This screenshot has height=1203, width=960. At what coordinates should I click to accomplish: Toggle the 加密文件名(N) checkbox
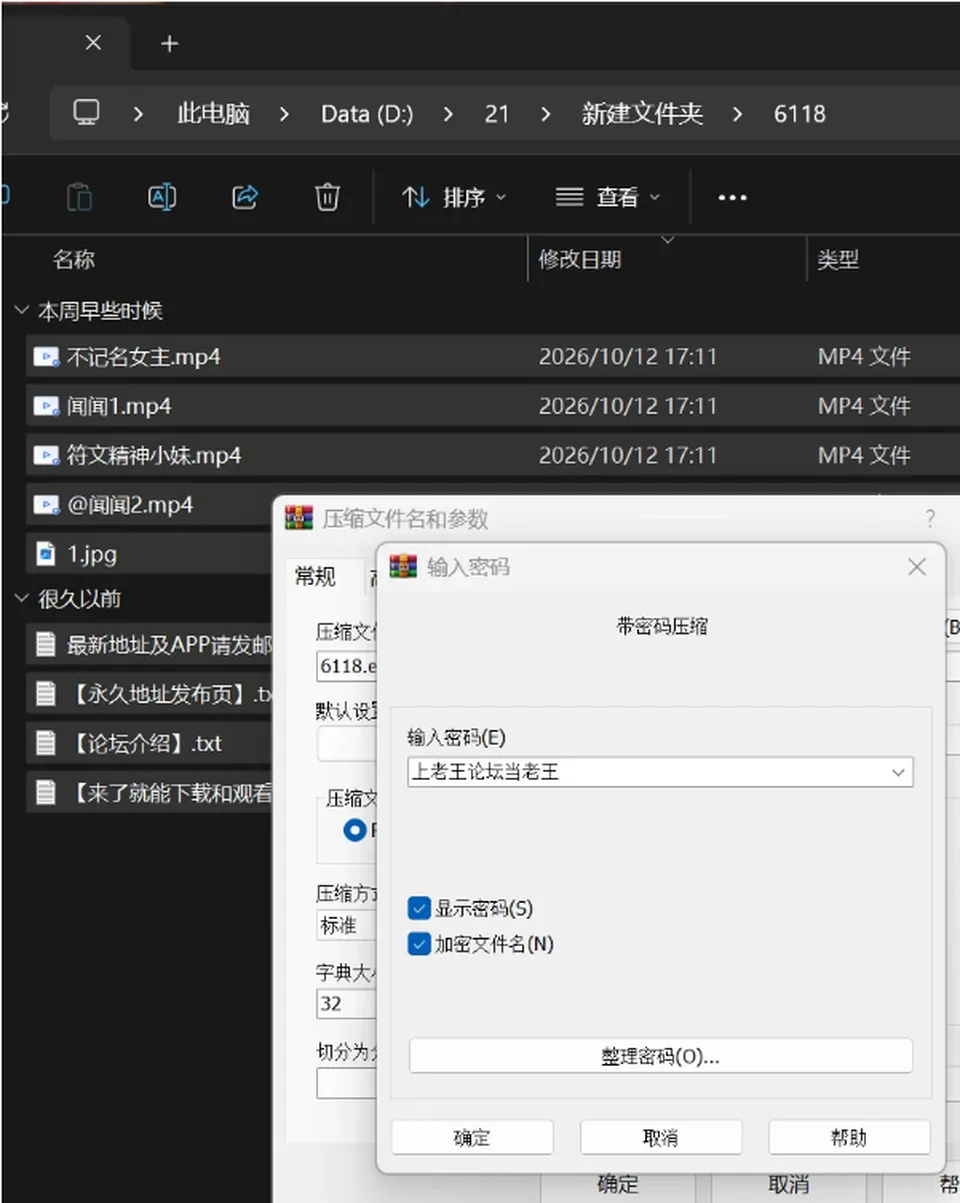(x=419, y=944)
